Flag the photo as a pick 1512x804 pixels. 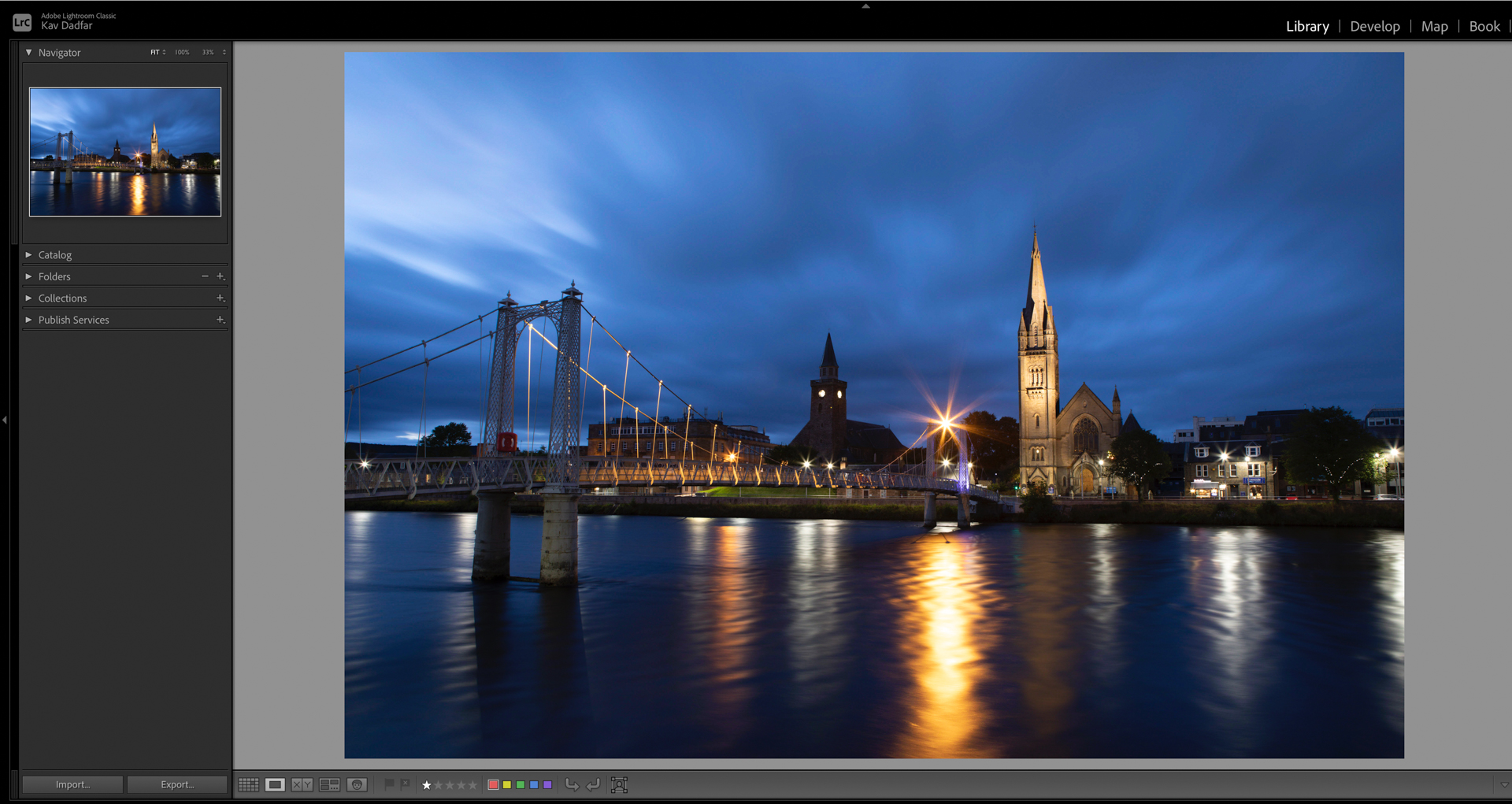(388, 784)
